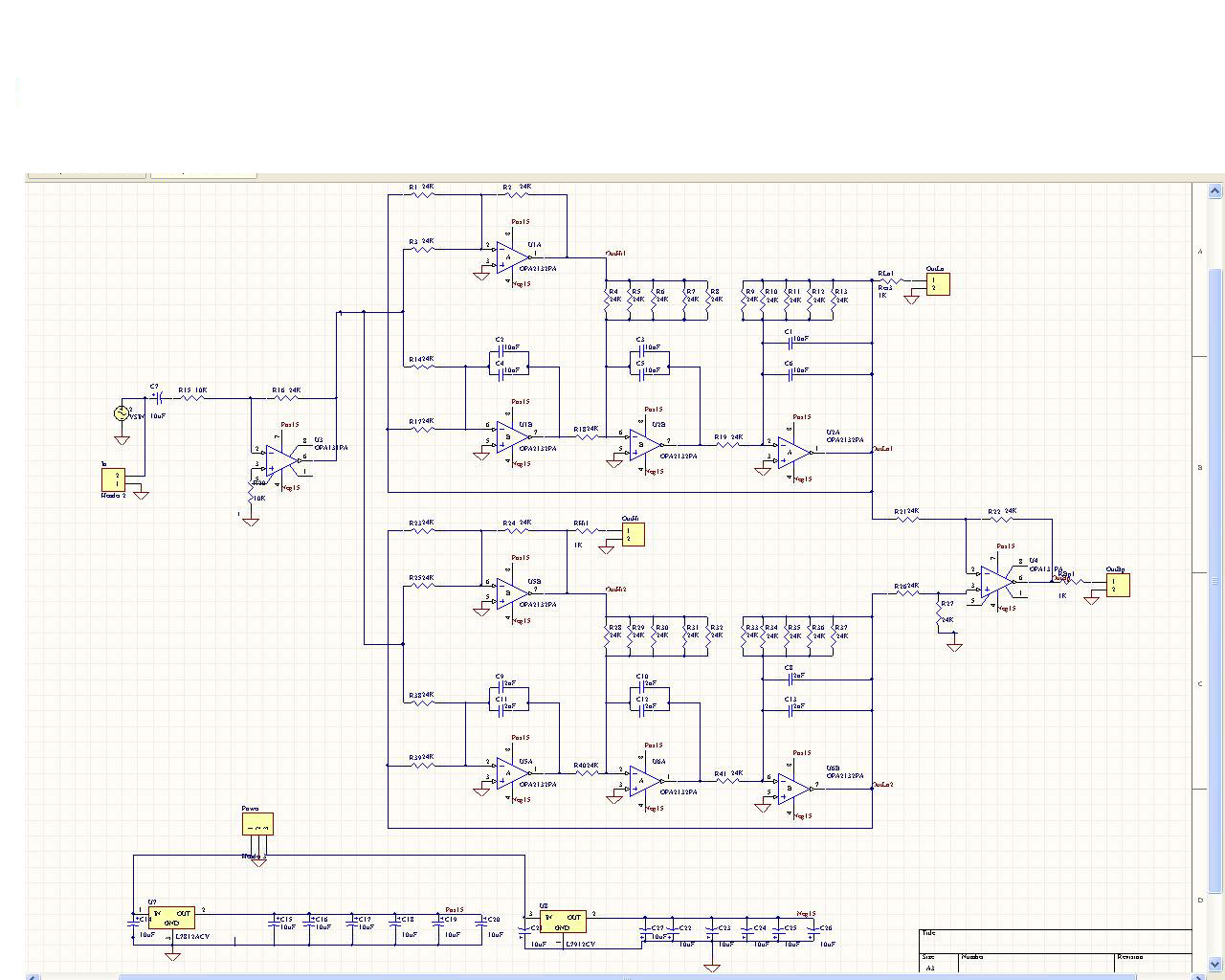Select the Power header connector
The height and width of the screenshot is (980, 1225).
coord(257,824)
